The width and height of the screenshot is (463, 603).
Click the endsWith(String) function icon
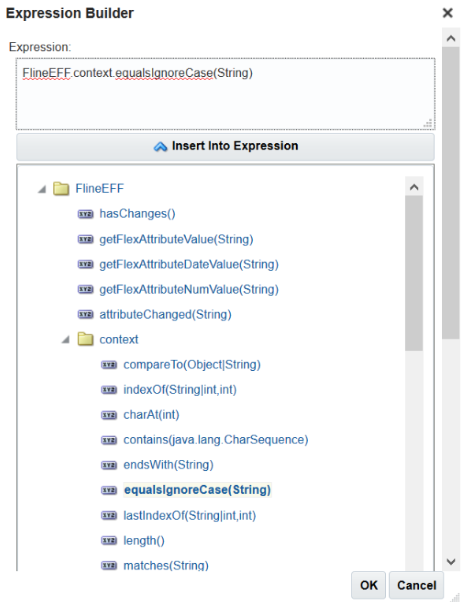[109, 465]
